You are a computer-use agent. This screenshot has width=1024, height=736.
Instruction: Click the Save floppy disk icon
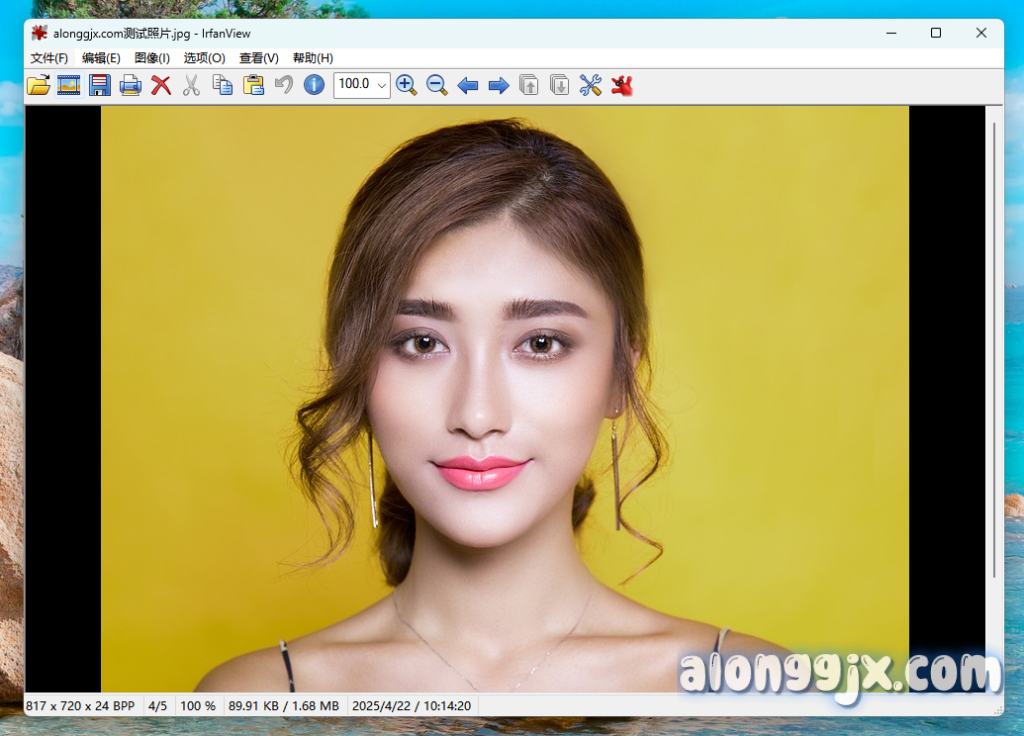(99, 85)
